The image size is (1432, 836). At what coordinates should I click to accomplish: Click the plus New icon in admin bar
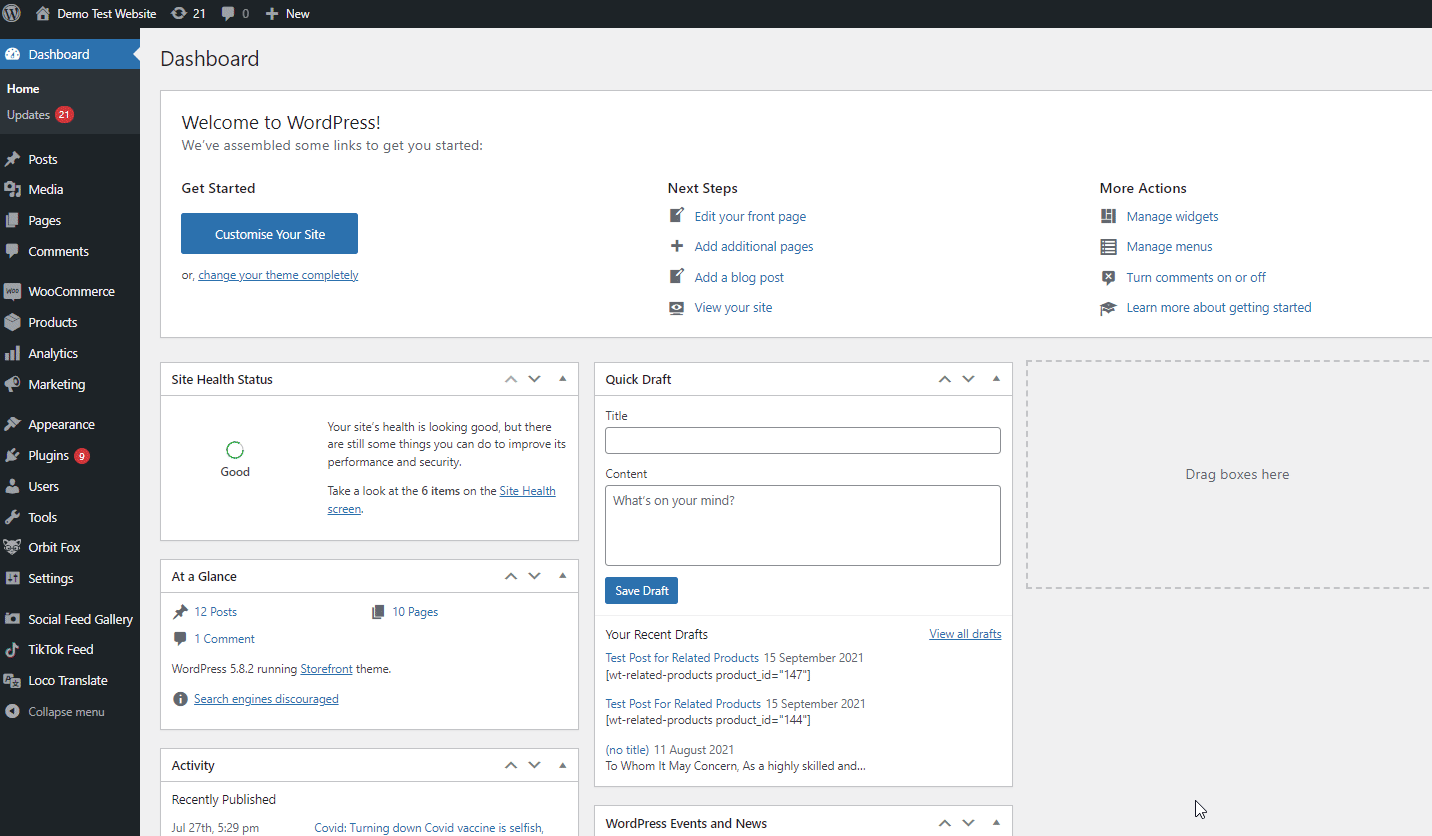point(272,14)
